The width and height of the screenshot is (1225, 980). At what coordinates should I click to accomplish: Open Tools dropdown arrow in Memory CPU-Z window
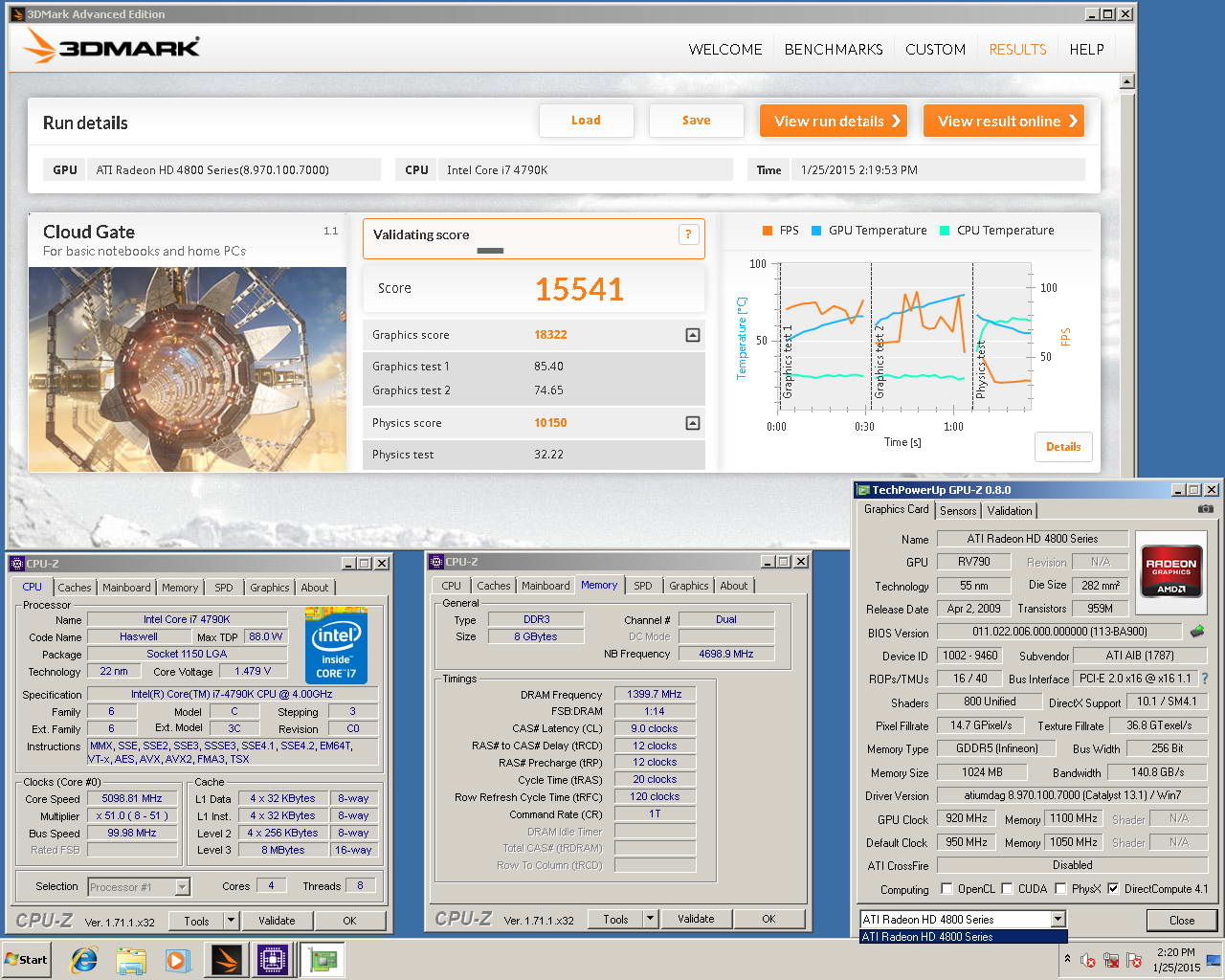coord(650,919)
